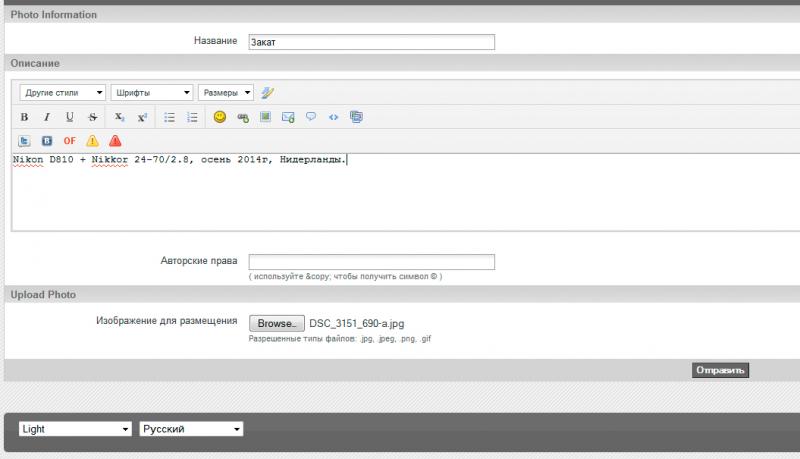Toggle italic formatting in the editor
This screenshot has width=800, height=459.
tap(46, 117)
